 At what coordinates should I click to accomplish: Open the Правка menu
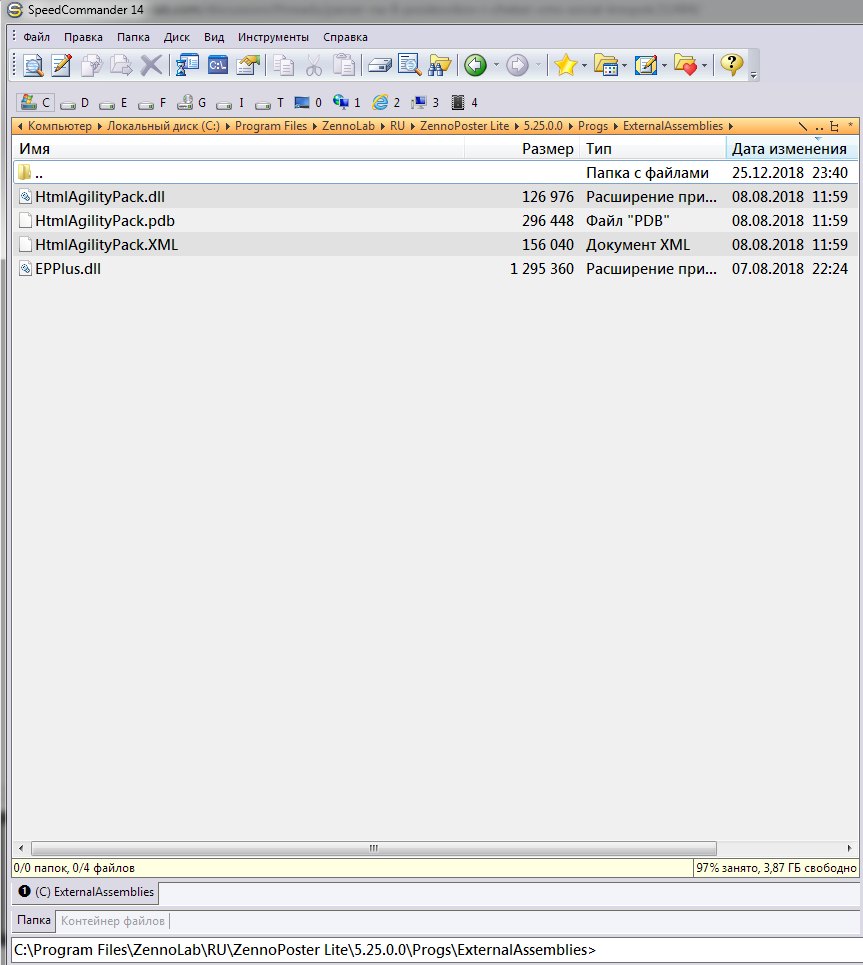pos(83,37)
